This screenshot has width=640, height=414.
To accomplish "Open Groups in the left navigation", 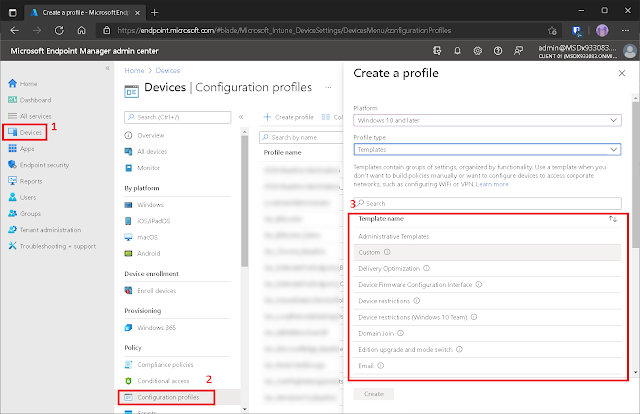I will click(x=24, y=214).
